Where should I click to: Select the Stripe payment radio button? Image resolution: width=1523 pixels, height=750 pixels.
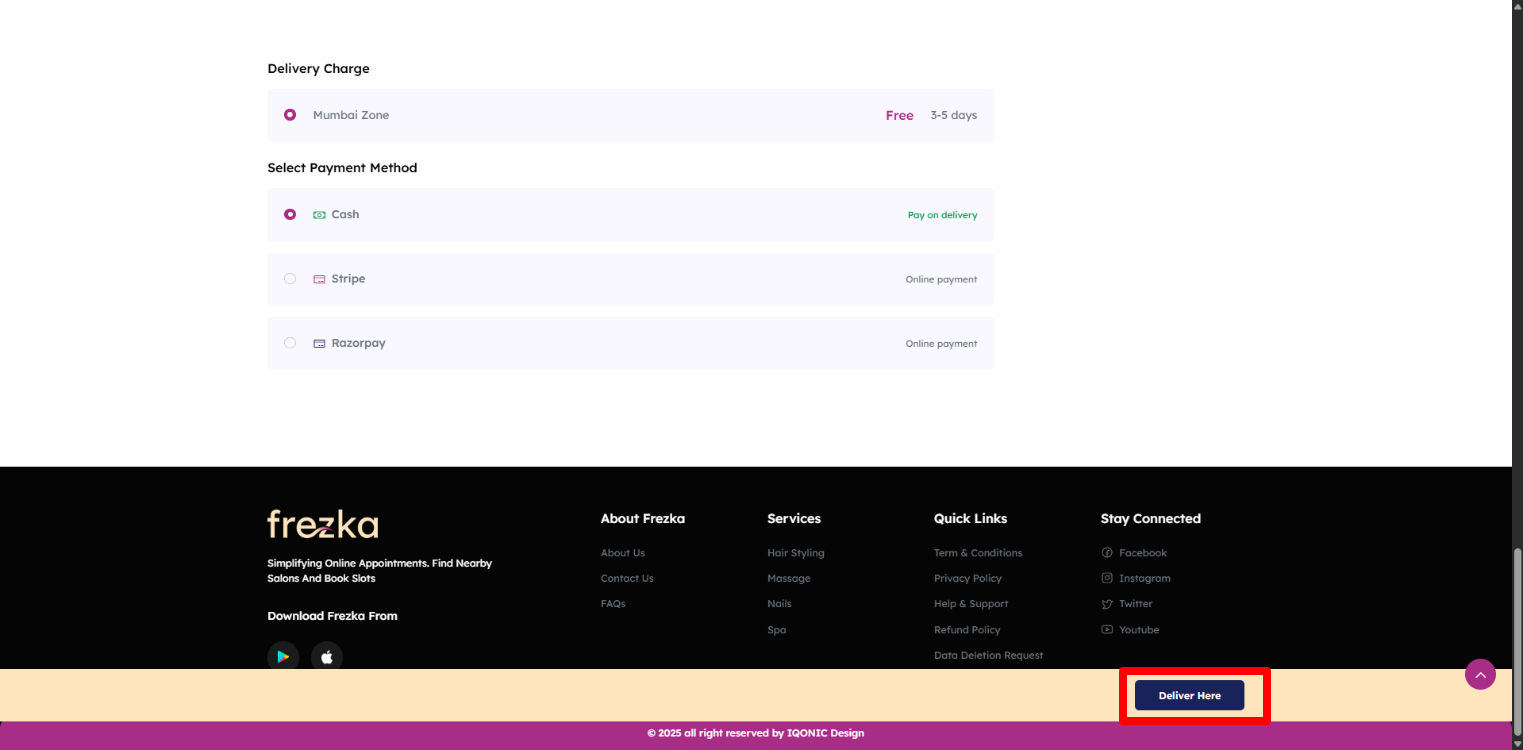pyautogui.click(x=290, y=279)
